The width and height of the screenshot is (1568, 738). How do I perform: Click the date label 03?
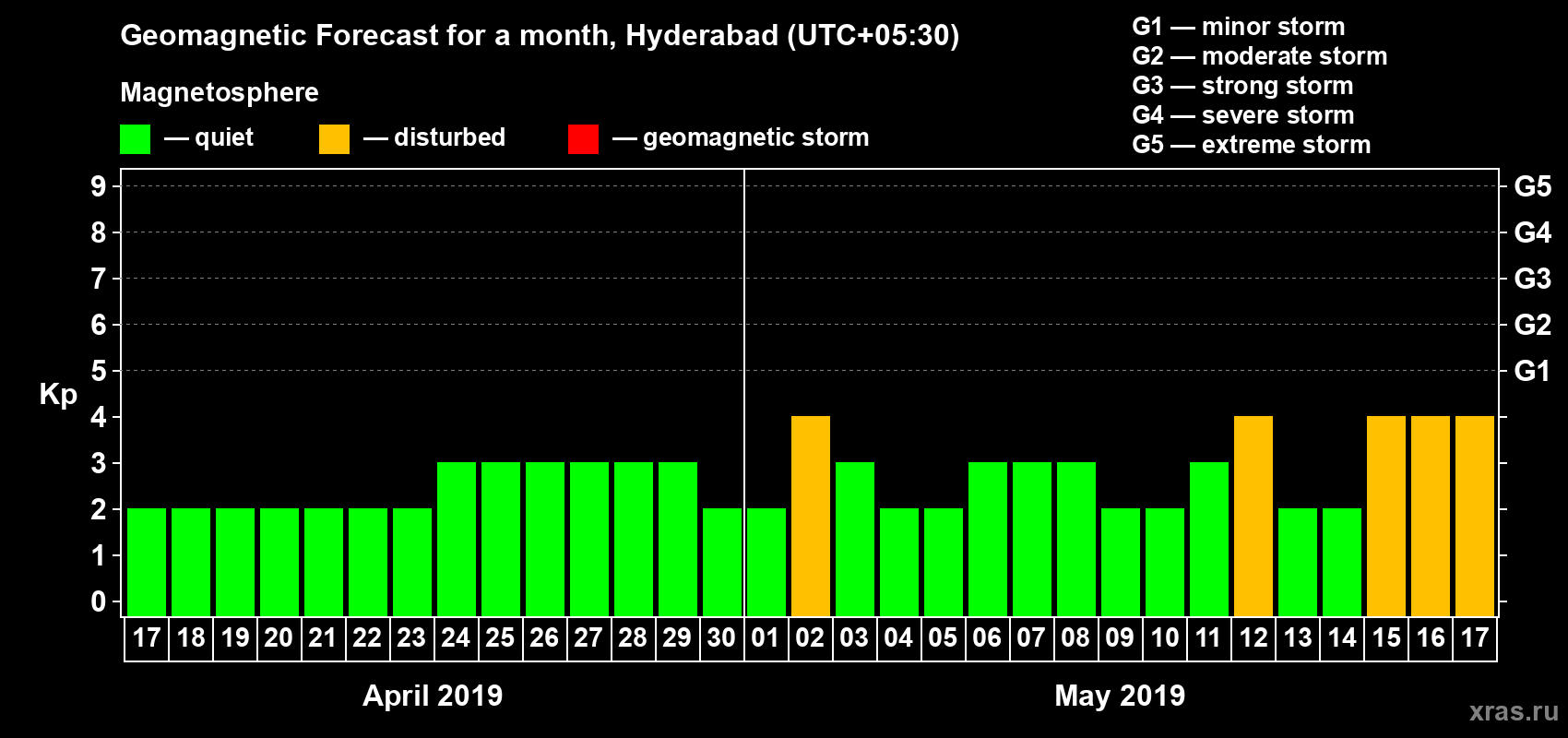click(854, 638)
